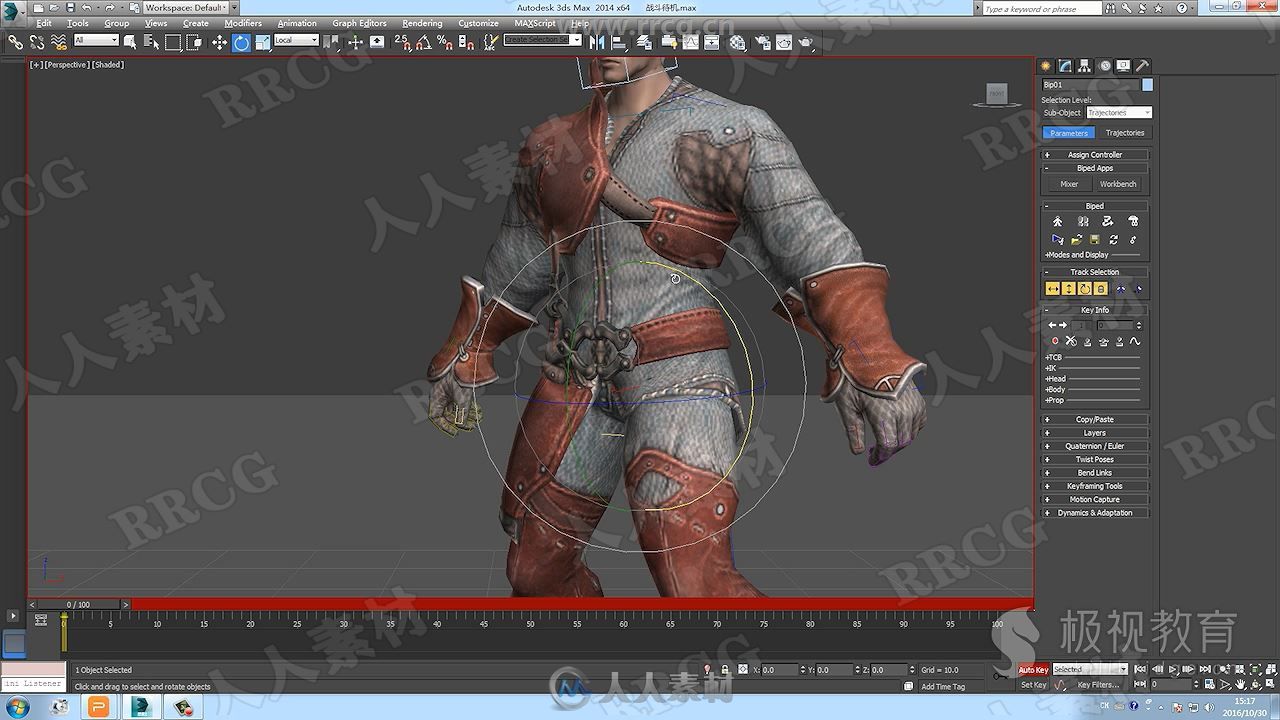Open the Customize menu

478,23
